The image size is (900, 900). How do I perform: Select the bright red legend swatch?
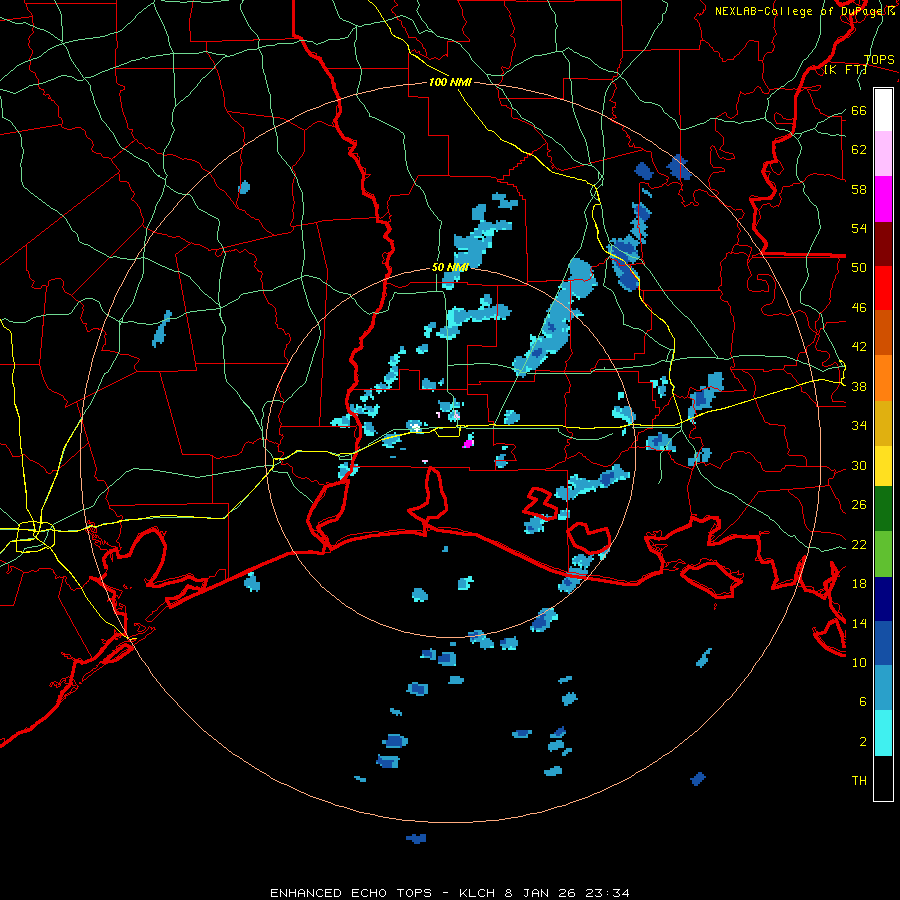(x=883, y=288)
